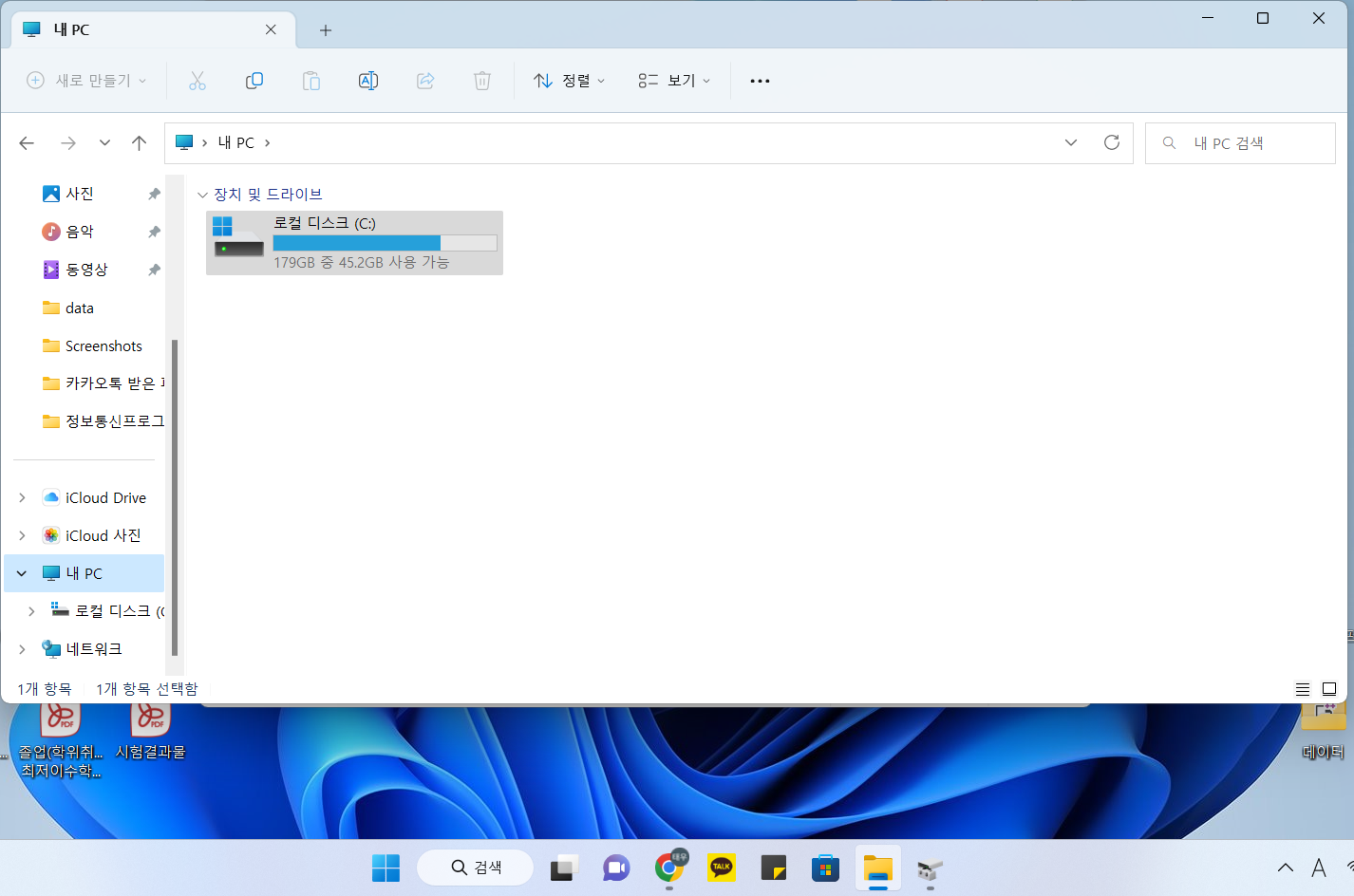Click the computer icon in address bar
The image size is (1354, 896).
click(x=184, y=142)
